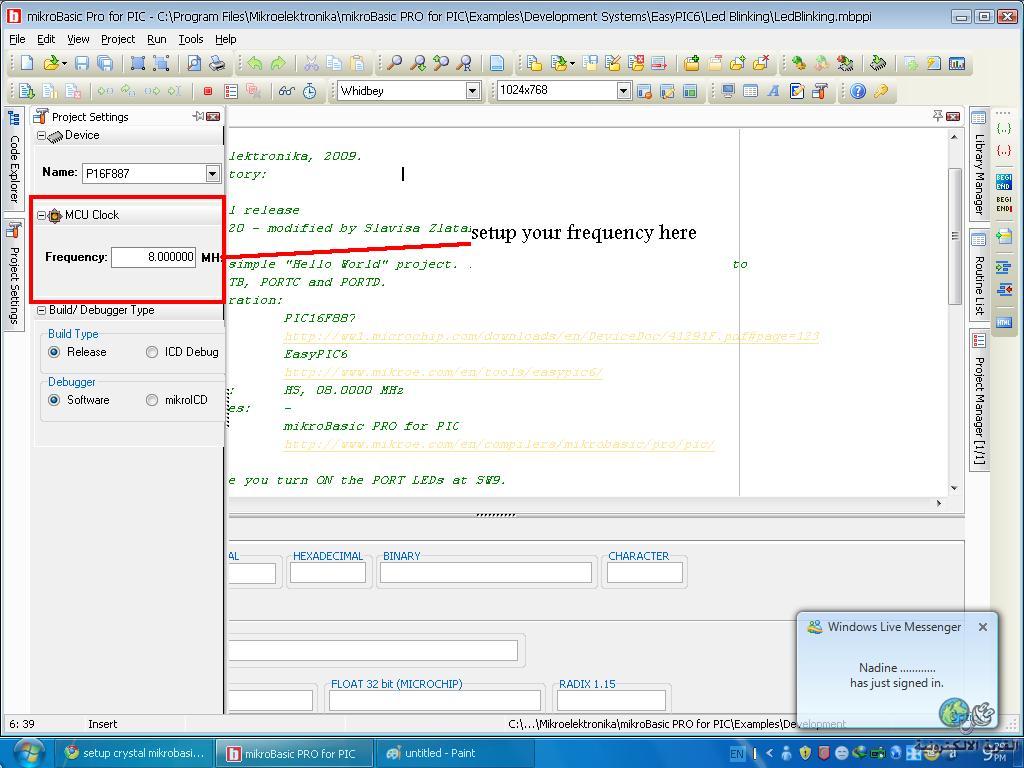Create a new file with the blank page icon
This screenshot has width=1024, height=768.
tap(27, 63)
